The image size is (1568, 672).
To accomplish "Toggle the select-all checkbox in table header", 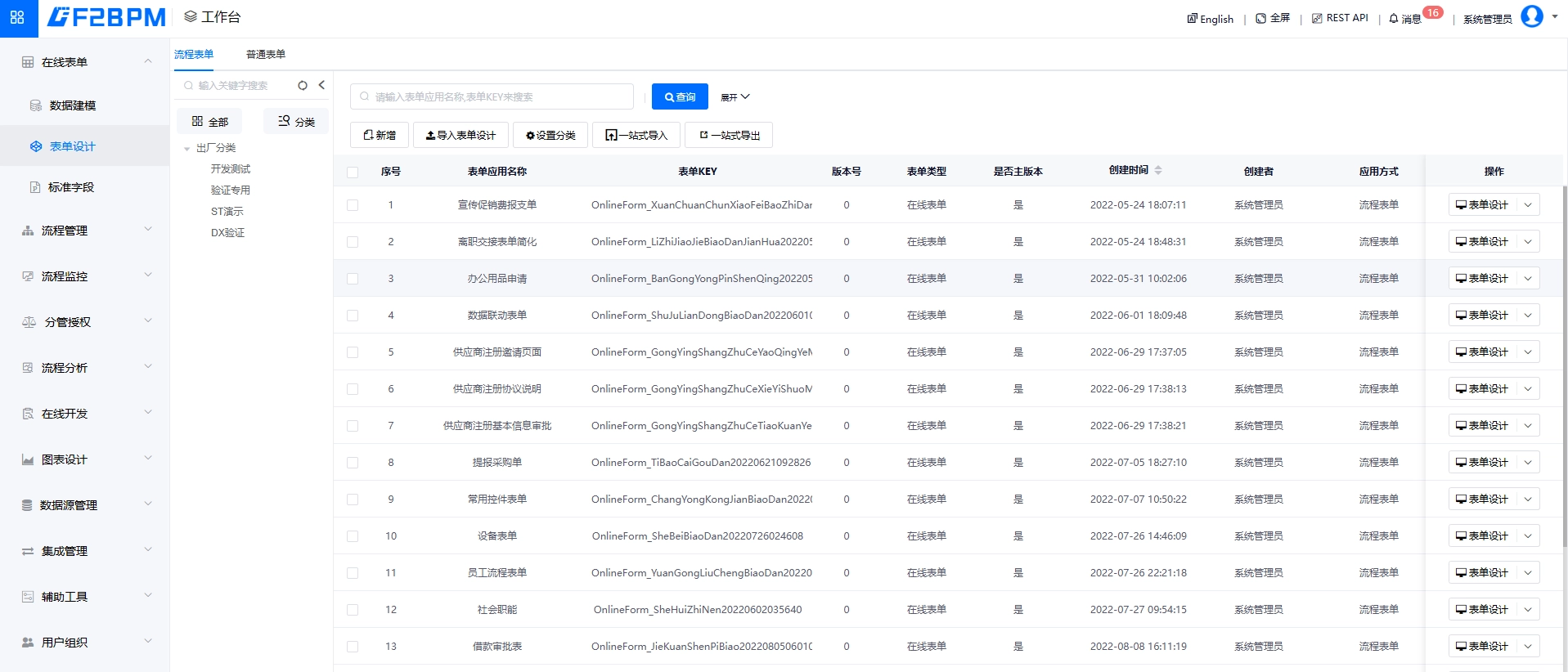I will click(353, 172).
